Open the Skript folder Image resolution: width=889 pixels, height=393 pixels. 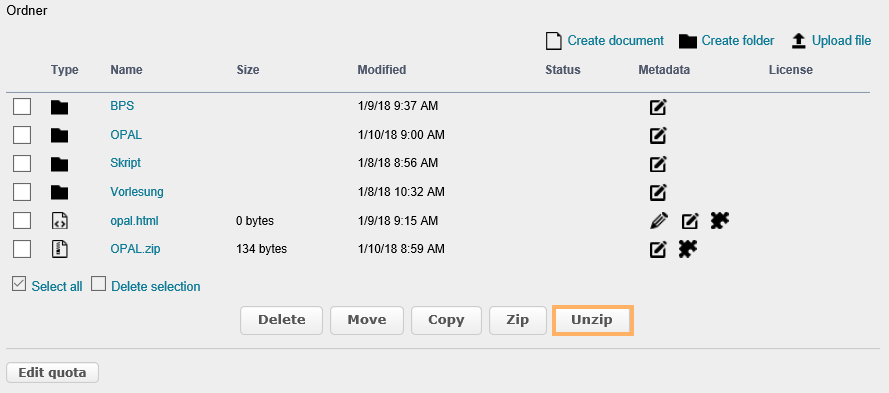125,163
